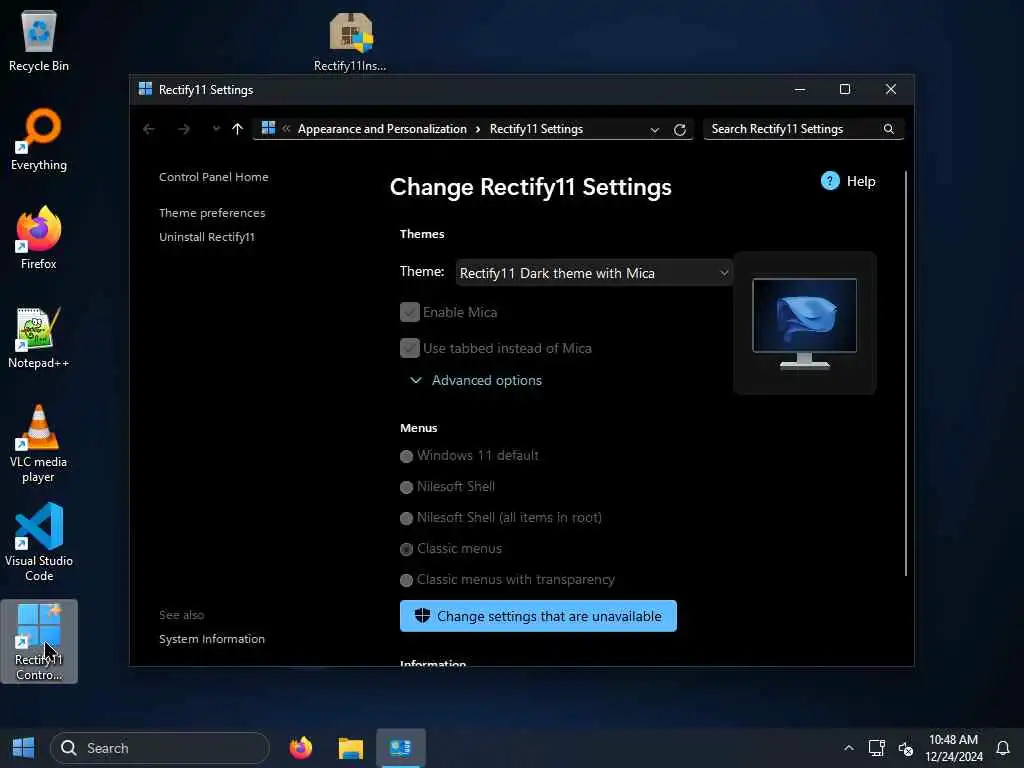Click the Menus section heading
1024x768 pixels.
click(x=419, y=428)
